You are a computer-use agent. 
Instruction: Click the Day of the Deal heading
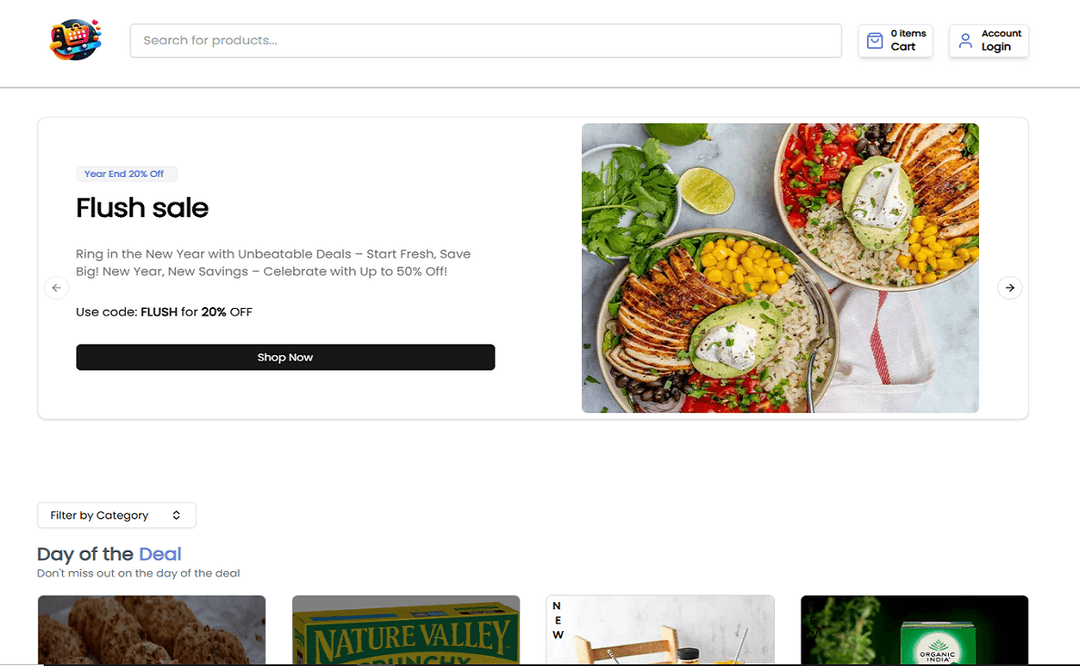pos(109,554)
